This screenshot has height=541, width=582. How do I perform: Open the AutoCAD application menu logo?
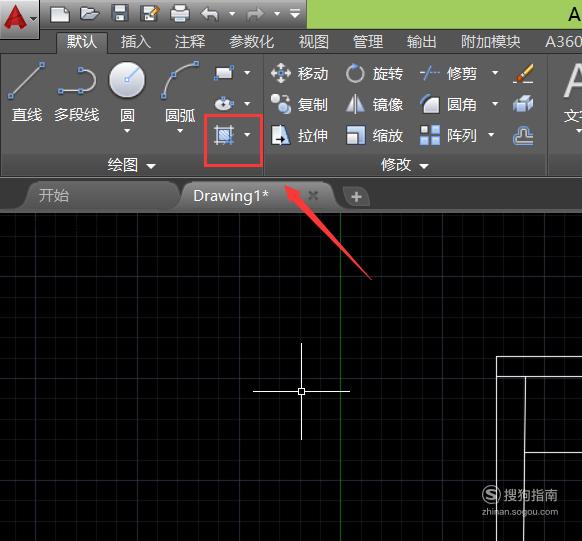tap(15, 17)
